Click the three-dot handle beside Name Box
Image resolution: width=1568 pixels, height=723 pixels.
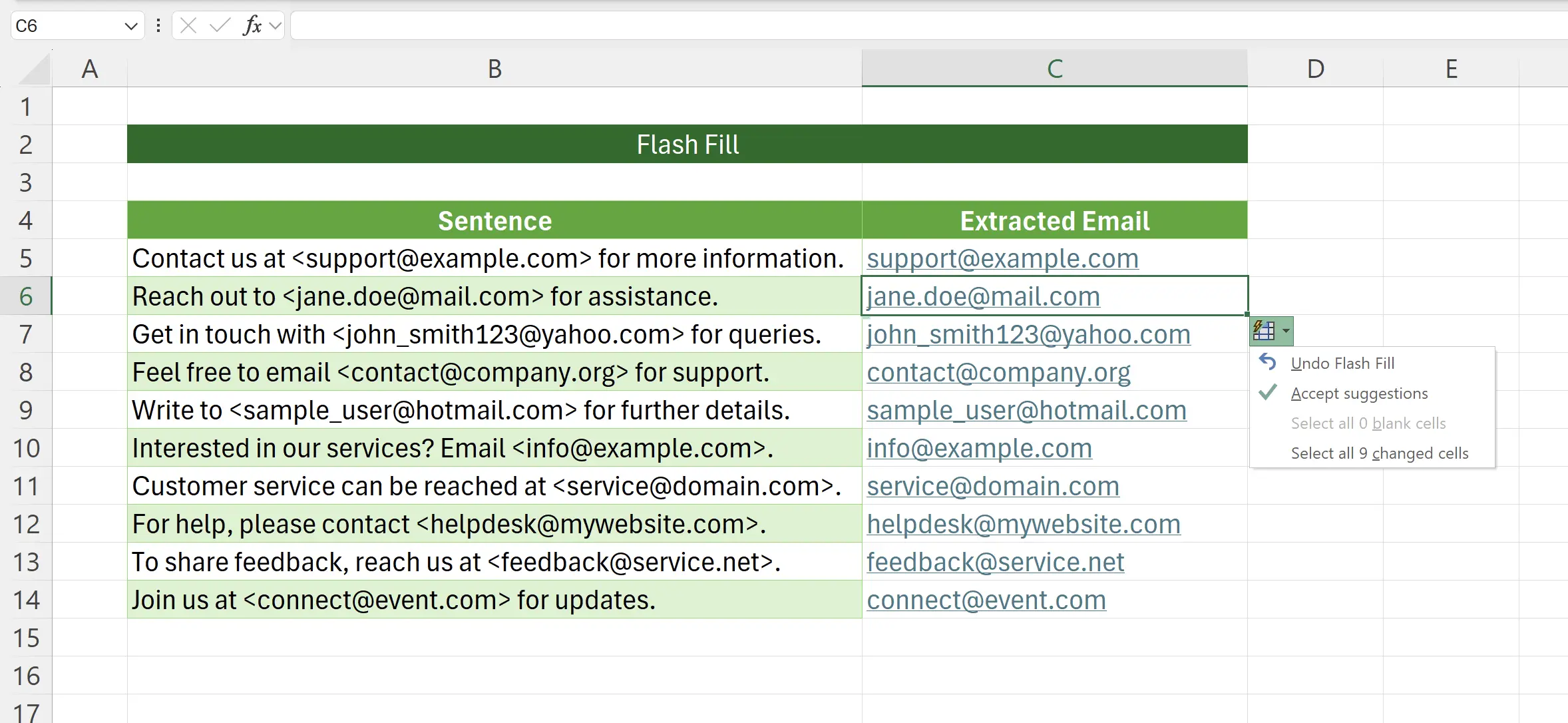pyautogui.click(x=158, y=26)
